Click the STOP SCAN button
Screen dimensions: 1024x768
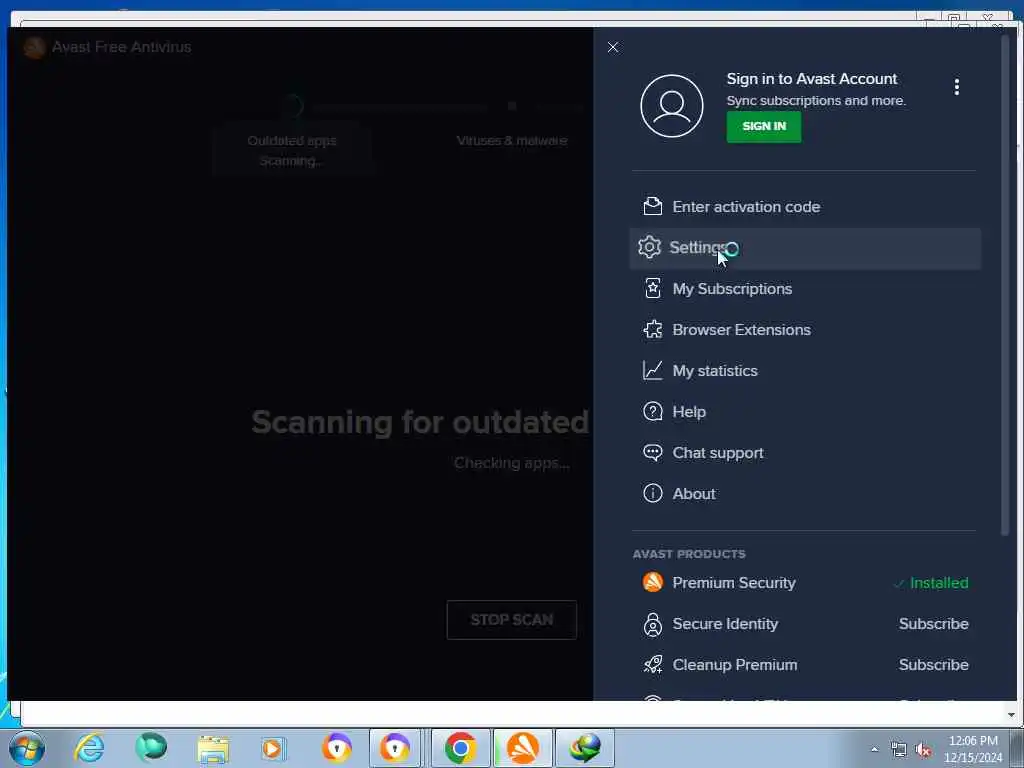(x=511, y=620)
